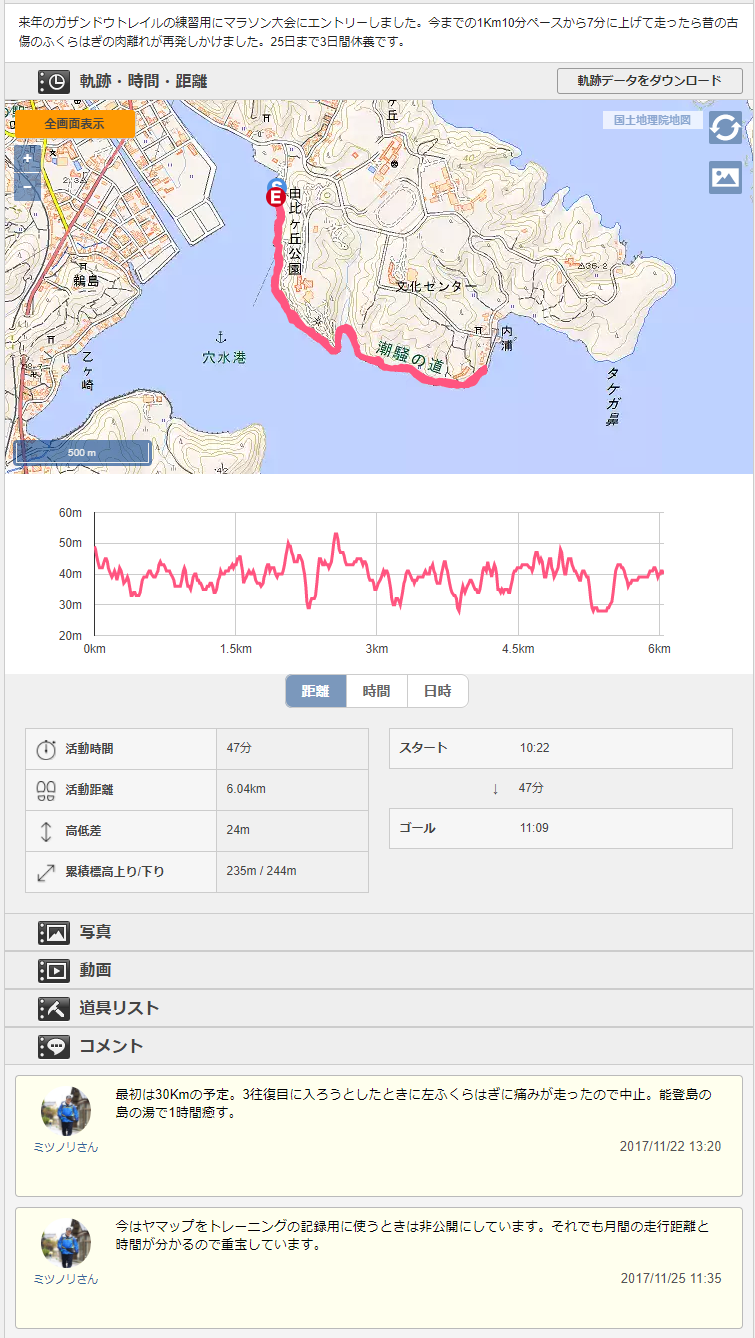The height and width of the screenshot is (1338, 755).
Task: Click the map photo display icon
Action: click(x=725, y=177)
